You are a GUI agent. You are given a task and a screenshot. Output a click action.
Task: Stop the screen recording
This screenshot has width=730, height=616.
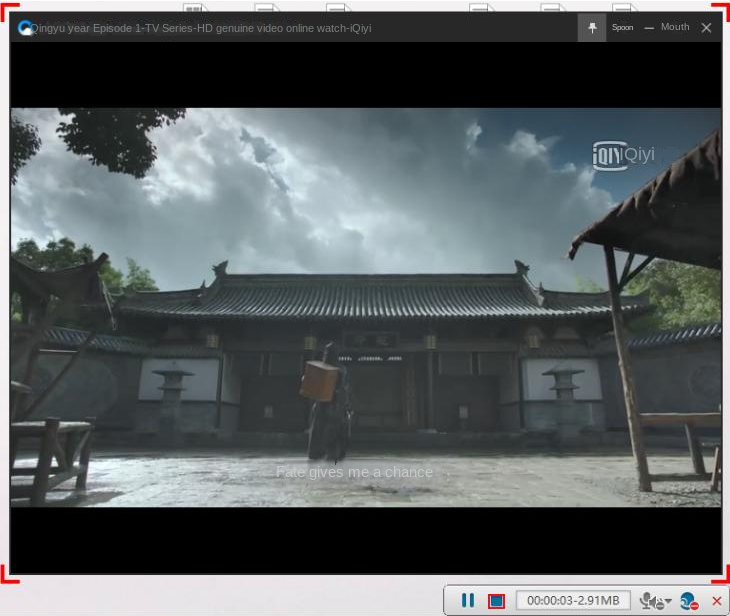(x=496, y=600)
